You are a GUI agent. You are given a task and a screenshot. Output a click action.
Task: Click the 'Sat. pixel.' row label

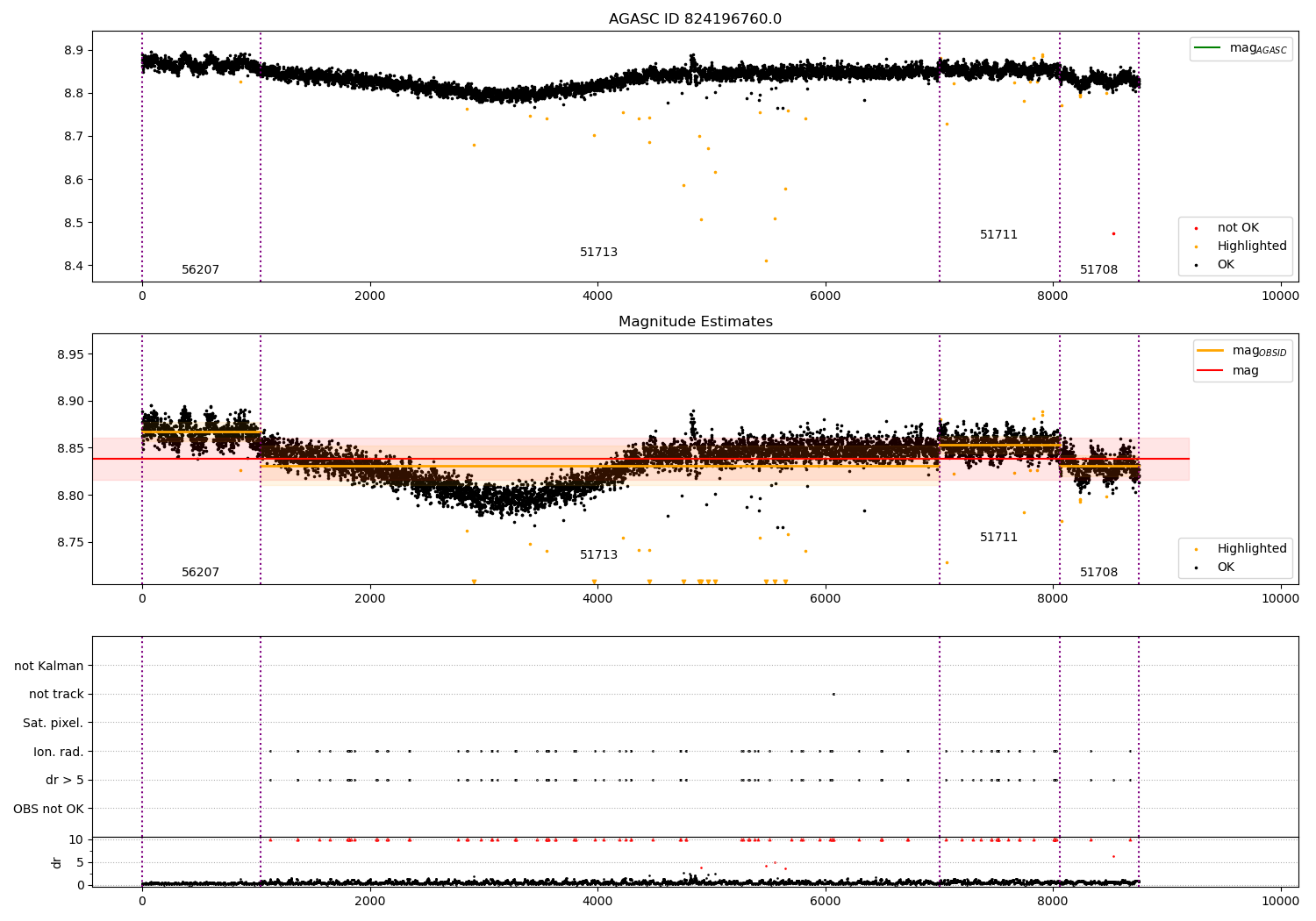click(x=54, y=724)
